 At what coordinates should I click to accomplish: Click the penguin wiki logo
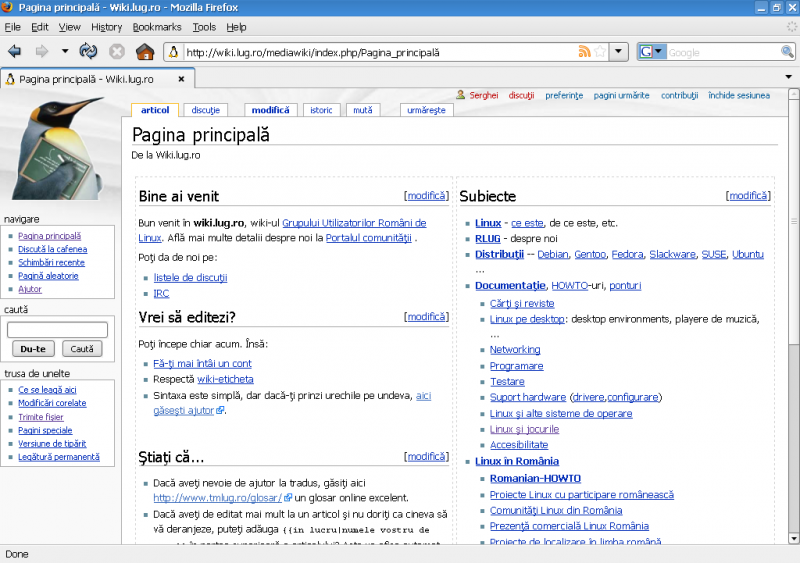pos(60,148)
